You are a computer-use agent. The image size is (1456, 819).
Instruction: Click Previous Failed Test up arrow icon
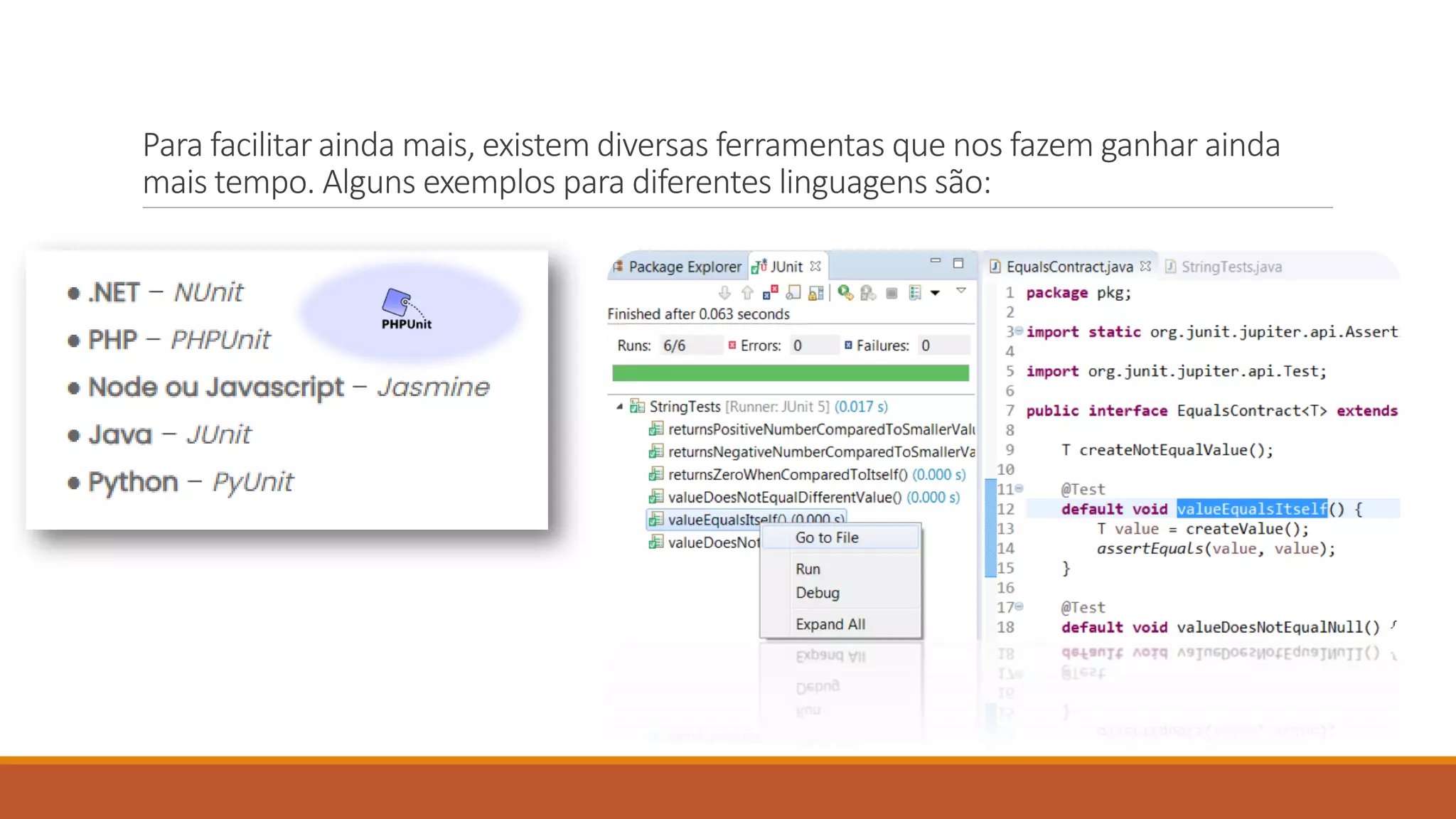pyautogui.click(x=747, y=293)
